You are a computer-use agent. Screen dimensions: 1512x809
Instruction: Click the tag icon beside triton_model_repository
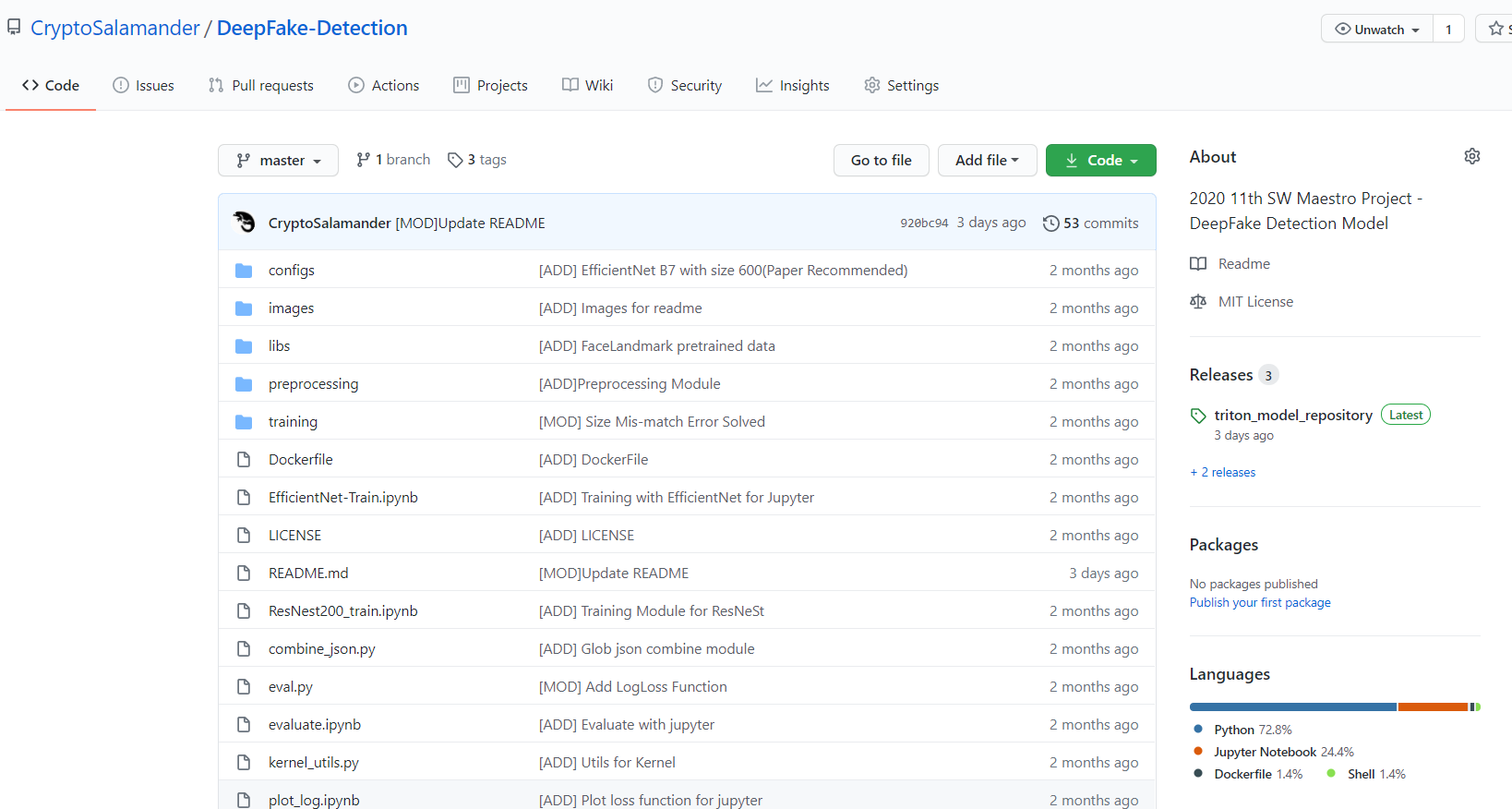pos(1198,416)
